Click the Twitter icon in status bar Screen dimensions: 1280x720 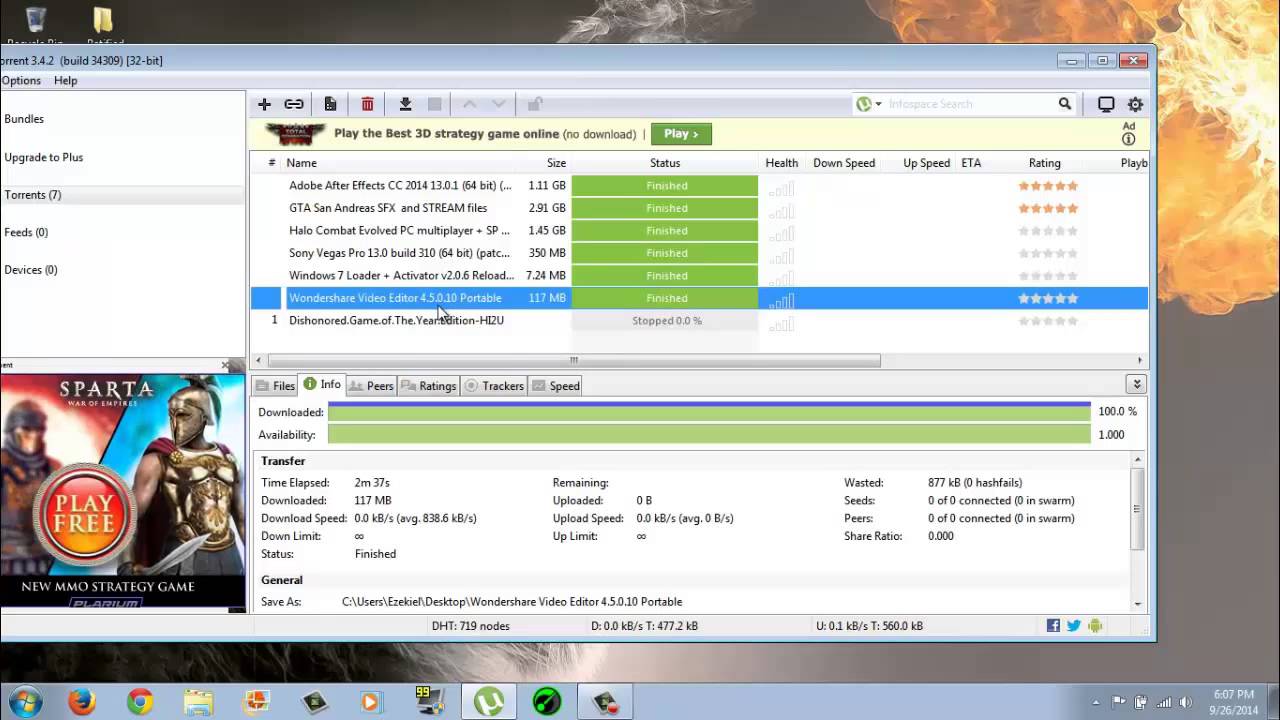1074,626
